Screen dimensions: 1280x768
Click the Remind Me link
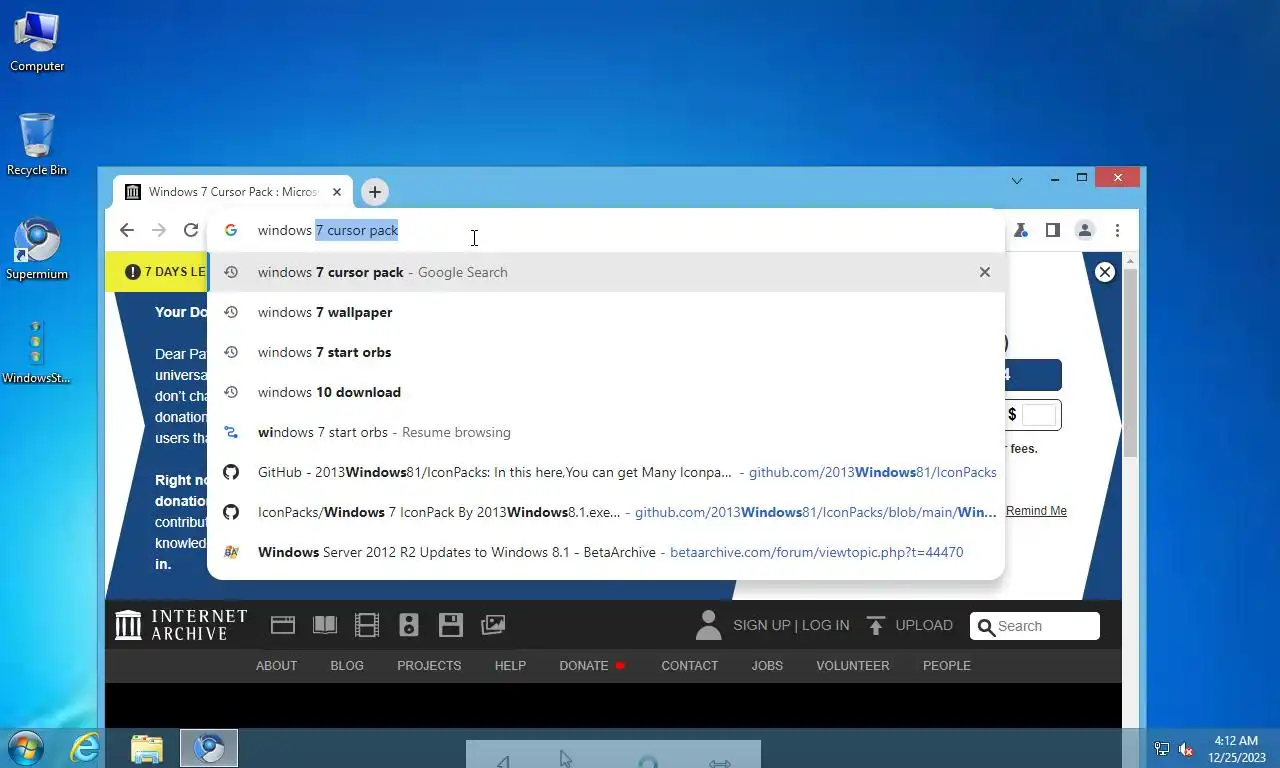tap(1036, 511)
